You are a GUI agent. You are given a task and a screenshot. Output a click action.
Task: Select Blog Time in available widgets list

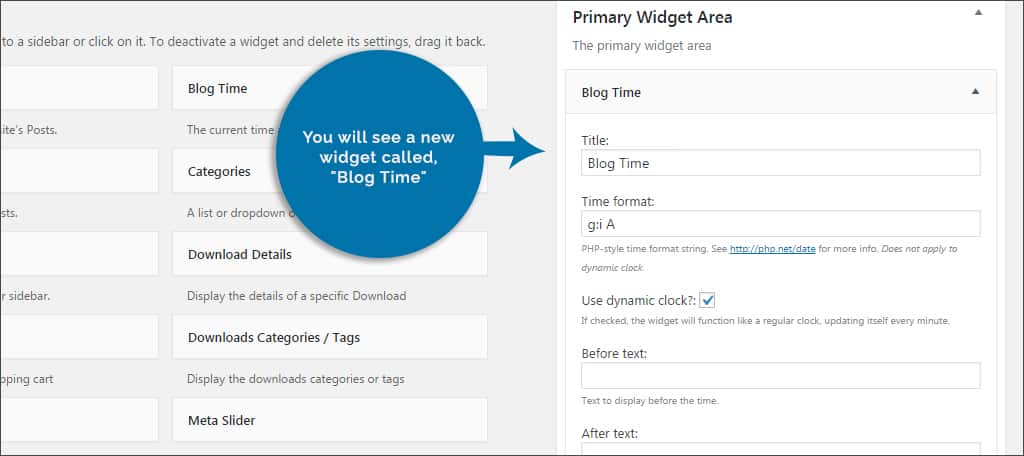217,88
